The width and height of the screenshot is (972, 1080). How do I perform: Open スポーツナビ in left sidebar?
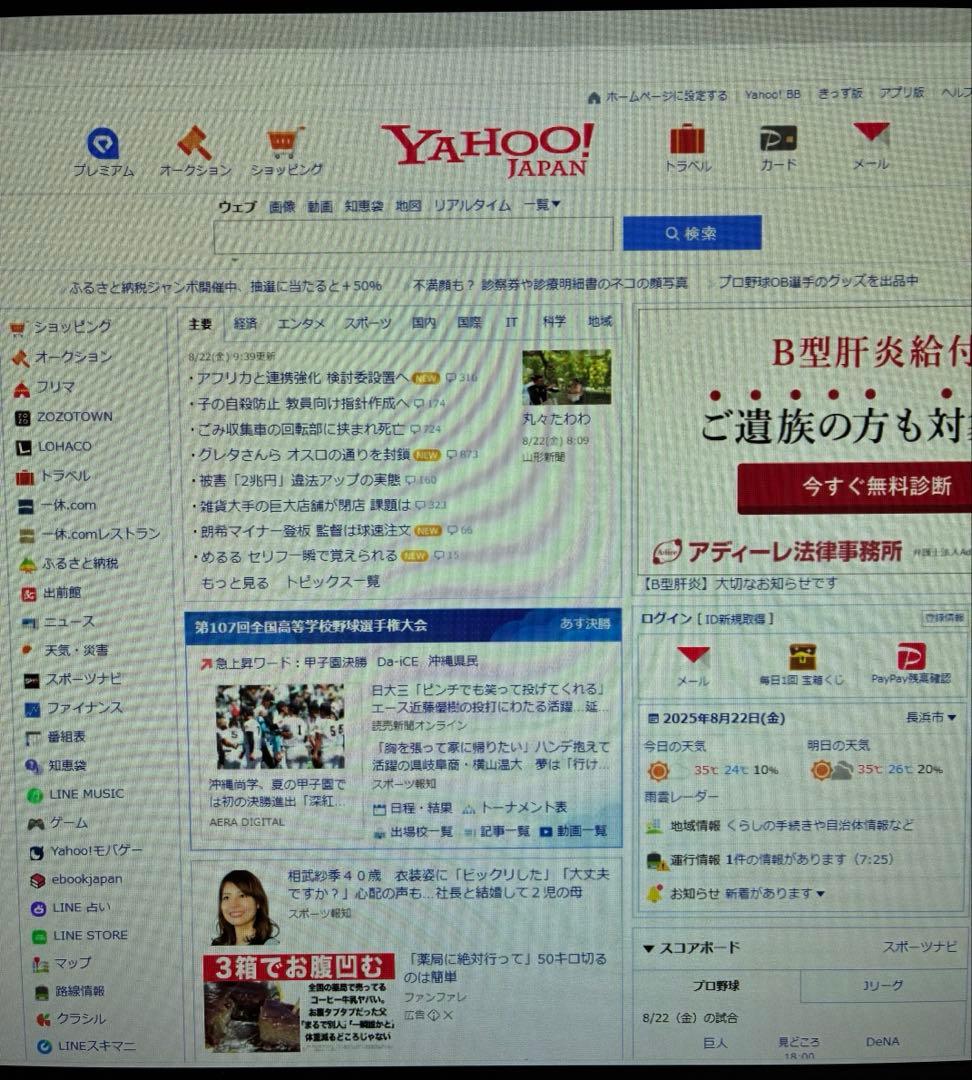tap(83, 680)
